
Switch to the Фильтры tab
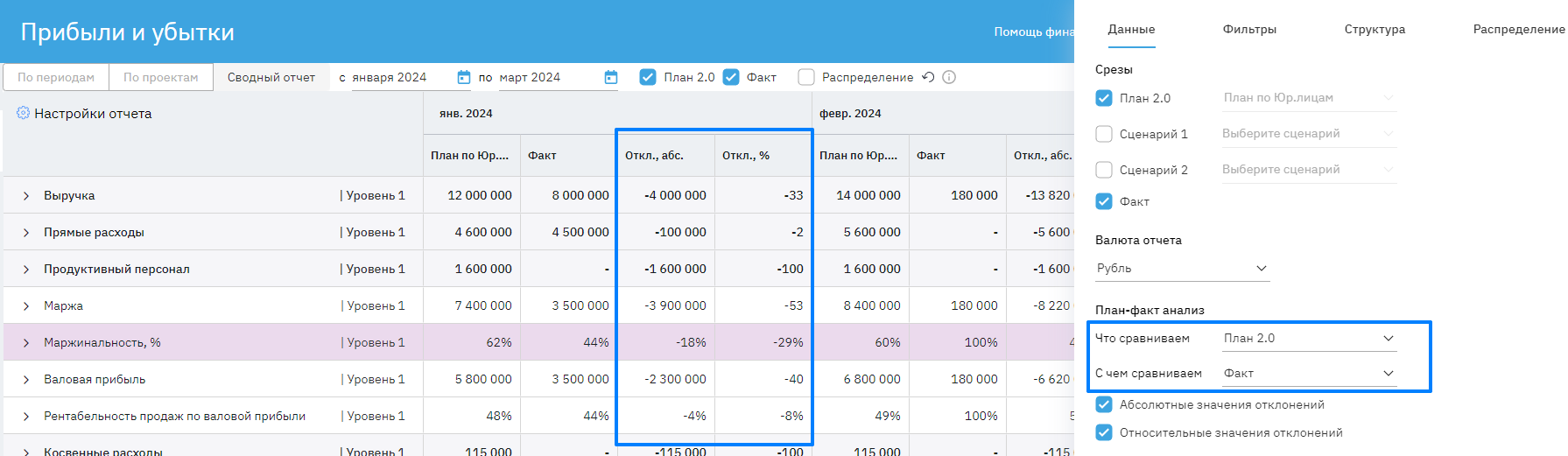1249,29
